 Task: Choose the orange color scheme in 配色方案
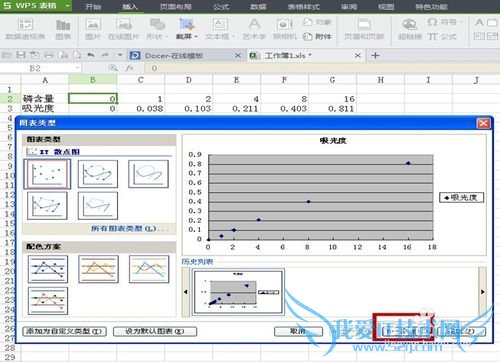tap(98, 269)
